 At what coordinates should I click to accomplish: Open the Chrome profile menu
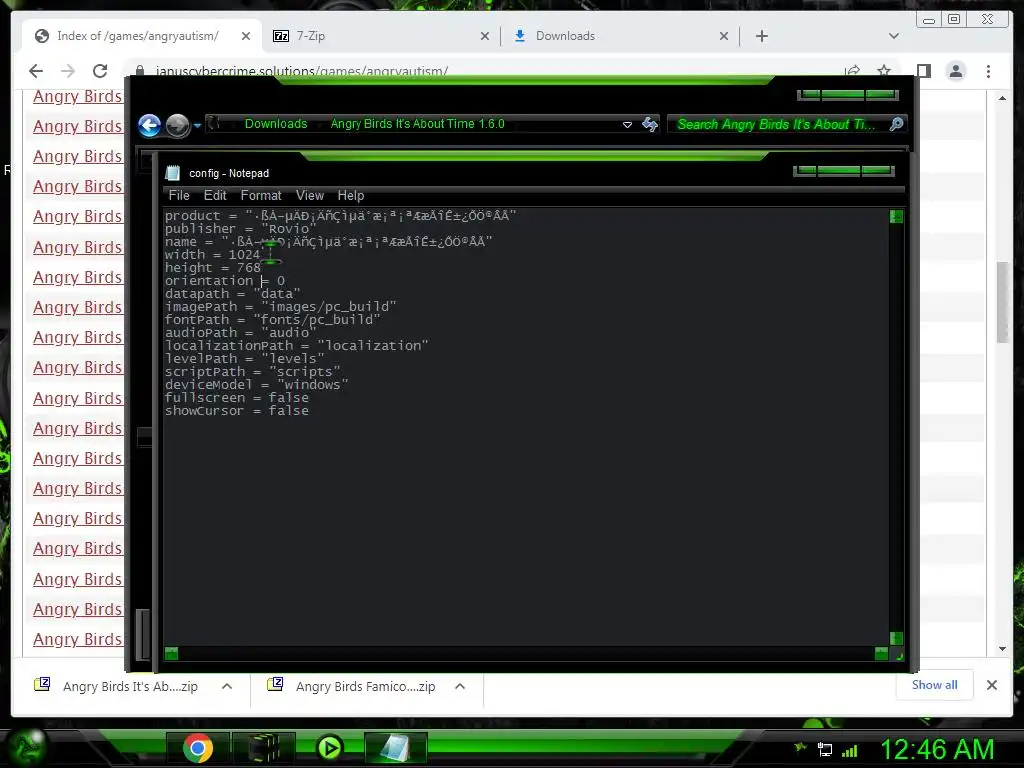click(x=956, y=71)
